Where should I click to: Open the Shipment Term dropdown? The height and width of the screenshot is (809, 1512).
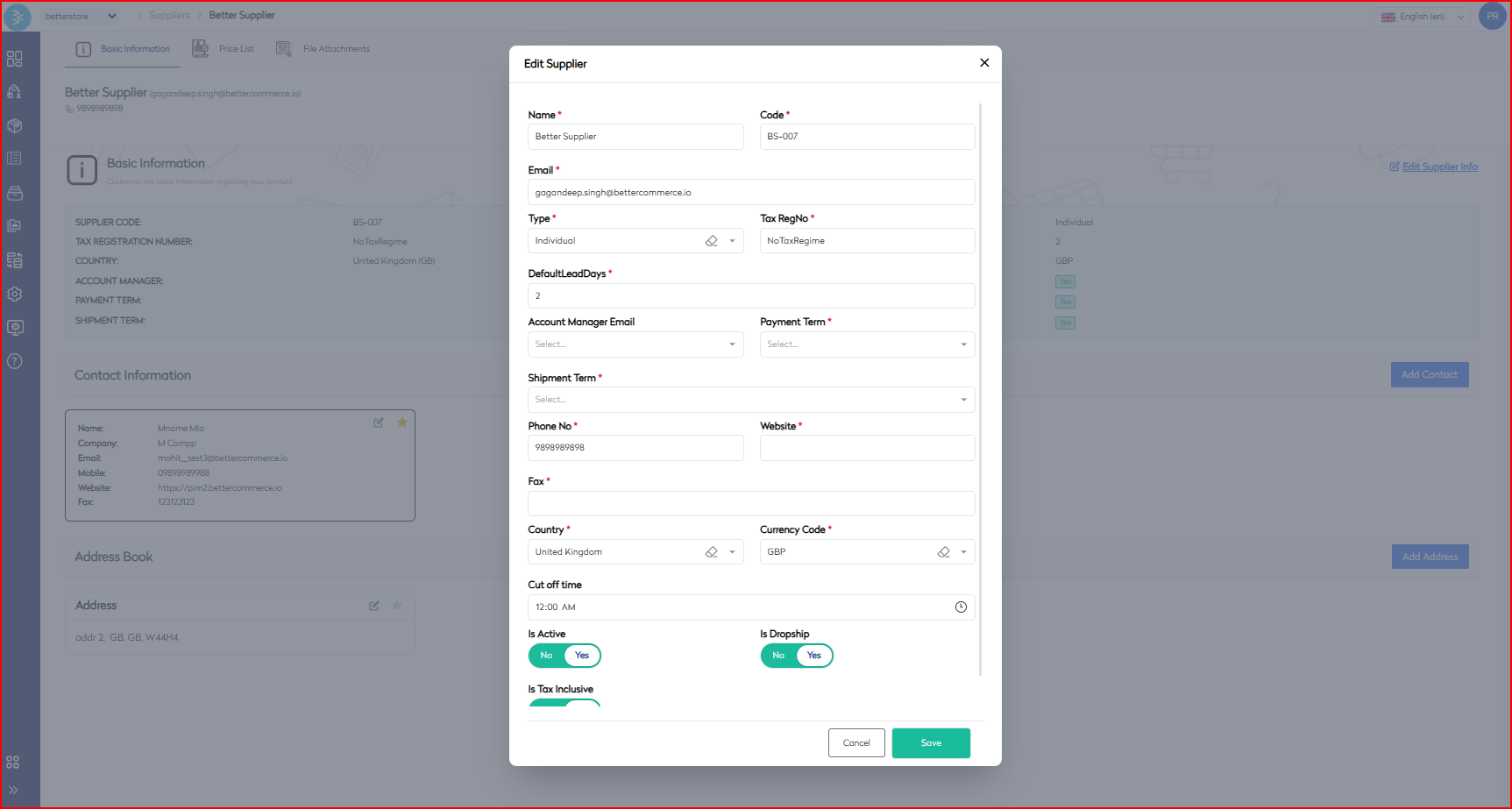pos(751,400)
